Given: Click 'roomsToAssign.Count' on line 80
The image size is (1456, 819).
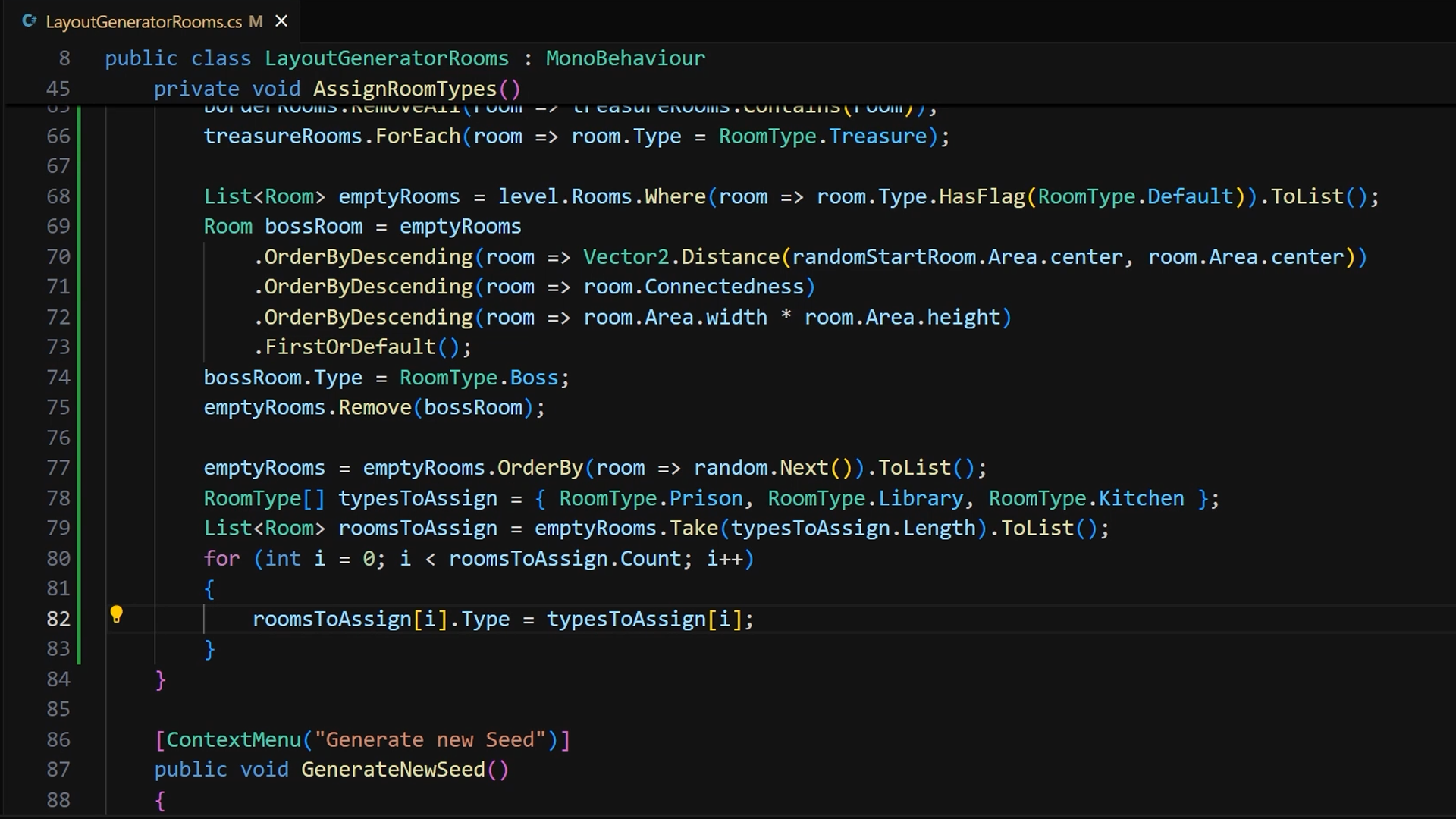Looking at the screenshot, I should click(x=565, y=559).
